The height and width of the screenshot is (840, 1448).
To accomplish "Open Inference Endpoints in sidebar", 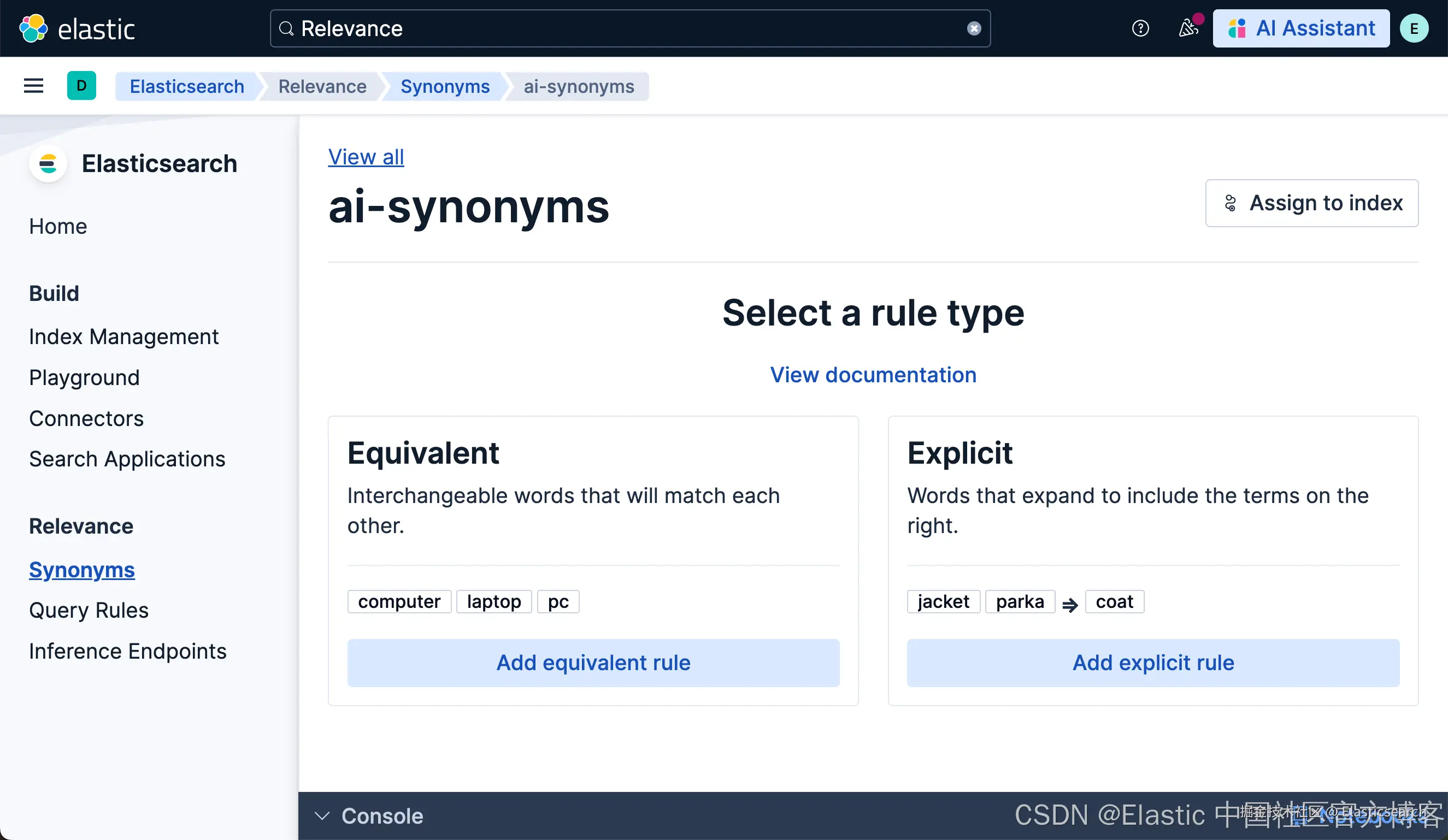I will [x=127, y=652].
